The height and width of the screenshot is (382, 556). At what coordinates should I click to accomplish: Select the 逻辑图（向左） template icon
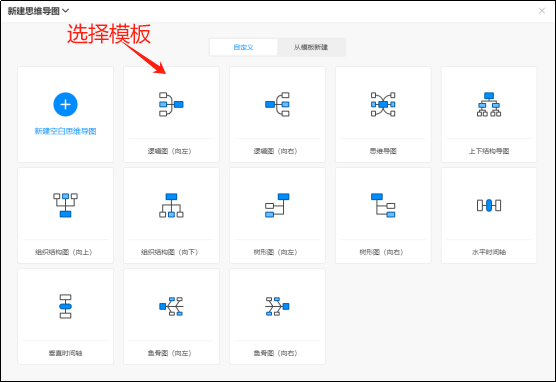[171, 104]
